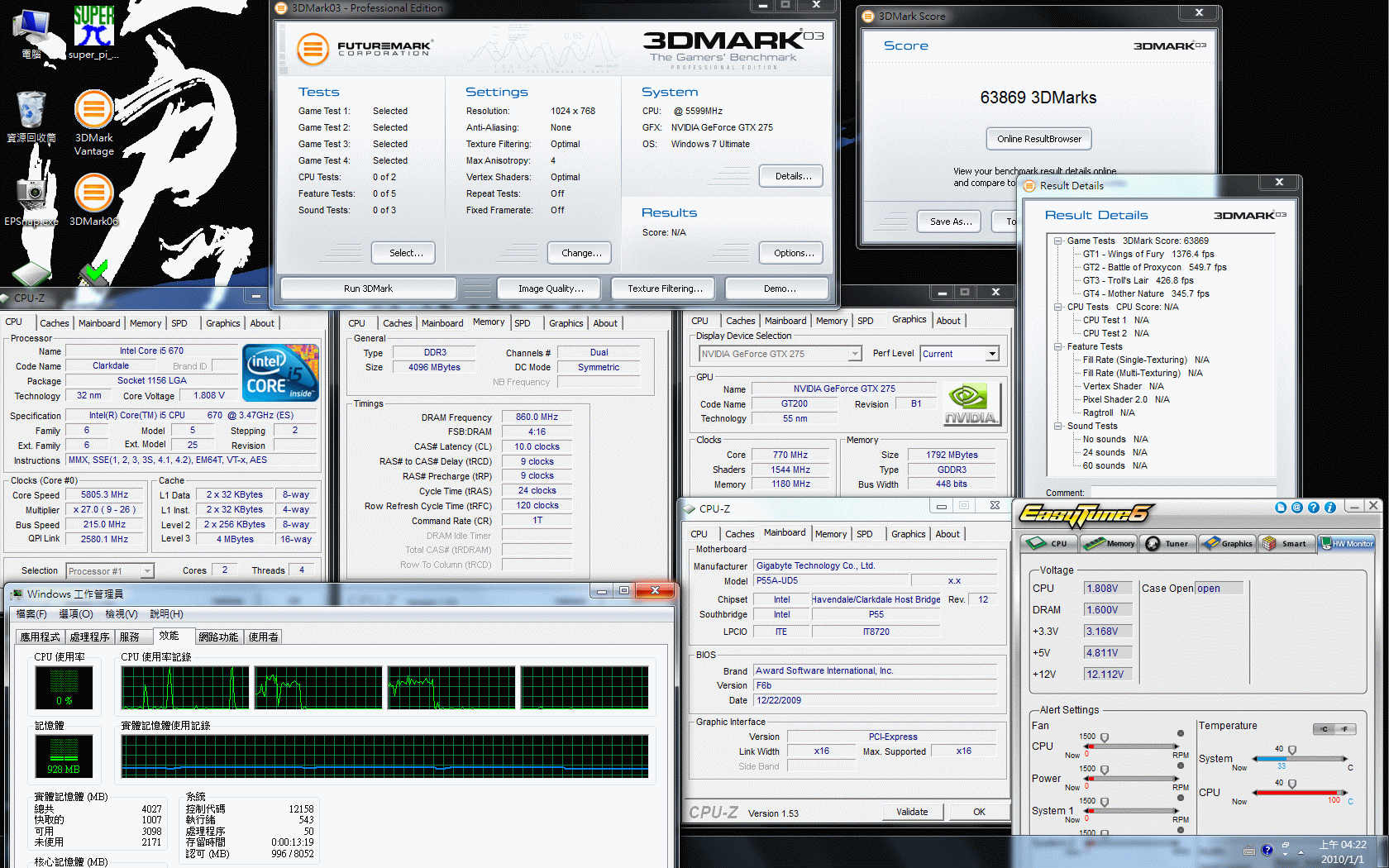This screenshot has height=868, width=1389.
Task: Open the EPSnap.exe camera icon
Action: click(31, 199)
